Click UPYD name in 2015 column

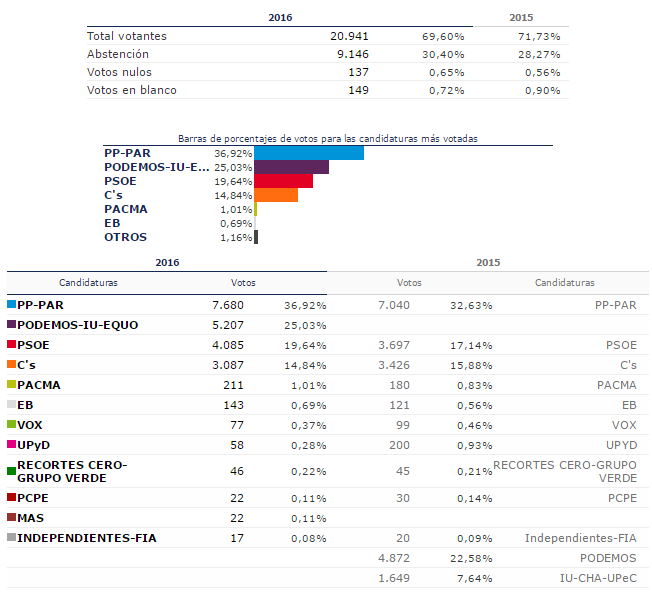tap(622, 445)
